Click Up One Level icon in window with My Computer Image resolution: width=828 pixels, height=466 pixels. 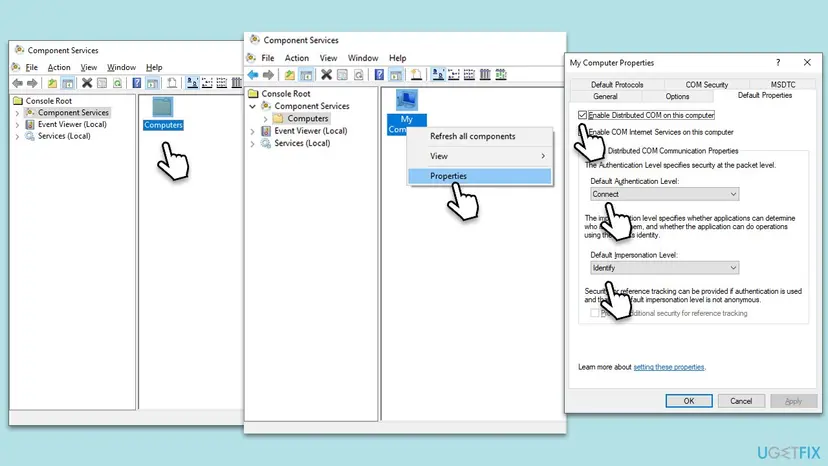(x=289, y=74)
